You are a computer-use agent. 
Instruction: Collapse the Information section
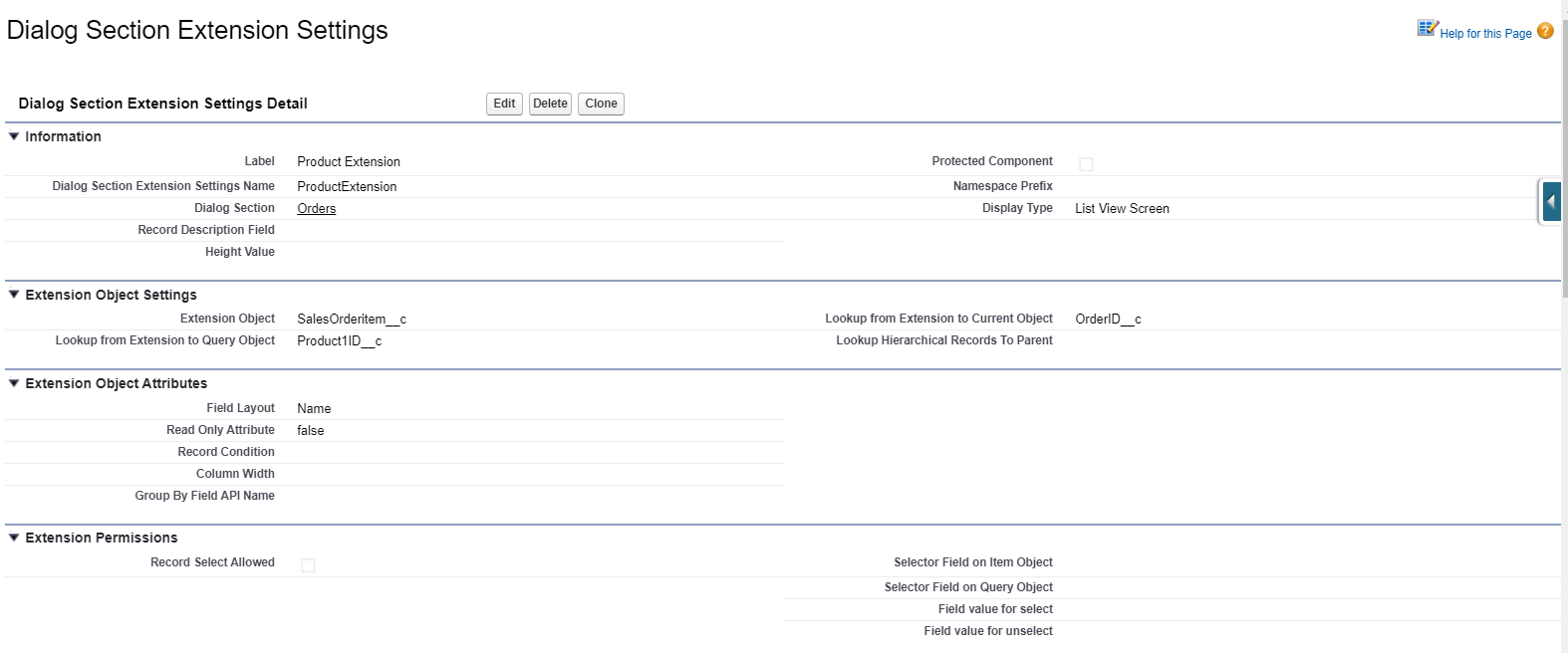point(14,136)
